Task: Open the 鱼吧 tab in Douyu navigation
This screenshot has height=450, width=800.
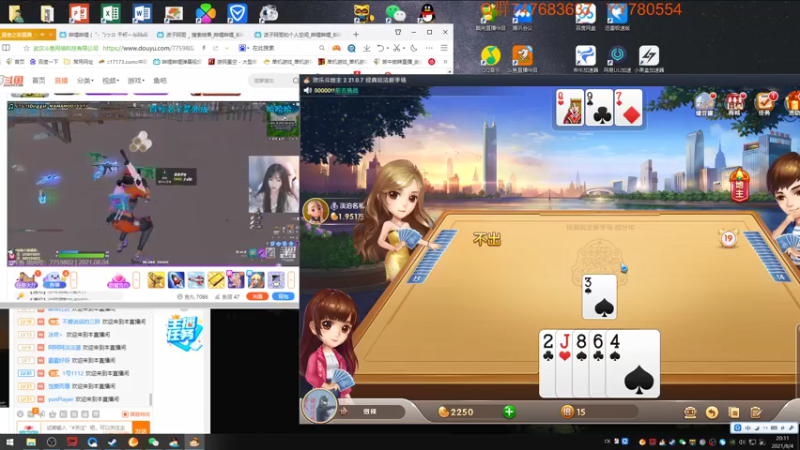Action: point(160,81)
